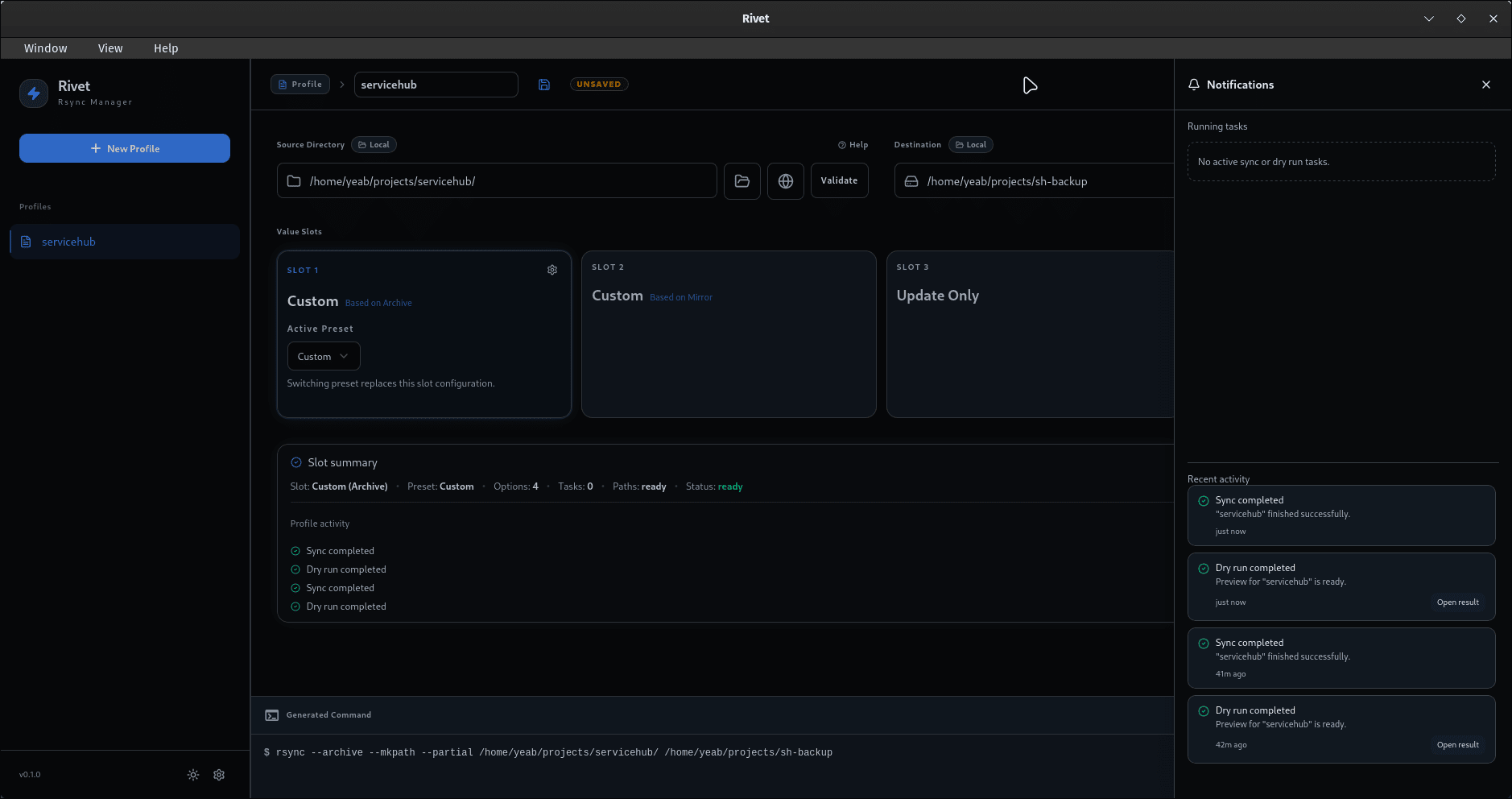Click the Profile breadcrumb button

click(x=300, y=85)
